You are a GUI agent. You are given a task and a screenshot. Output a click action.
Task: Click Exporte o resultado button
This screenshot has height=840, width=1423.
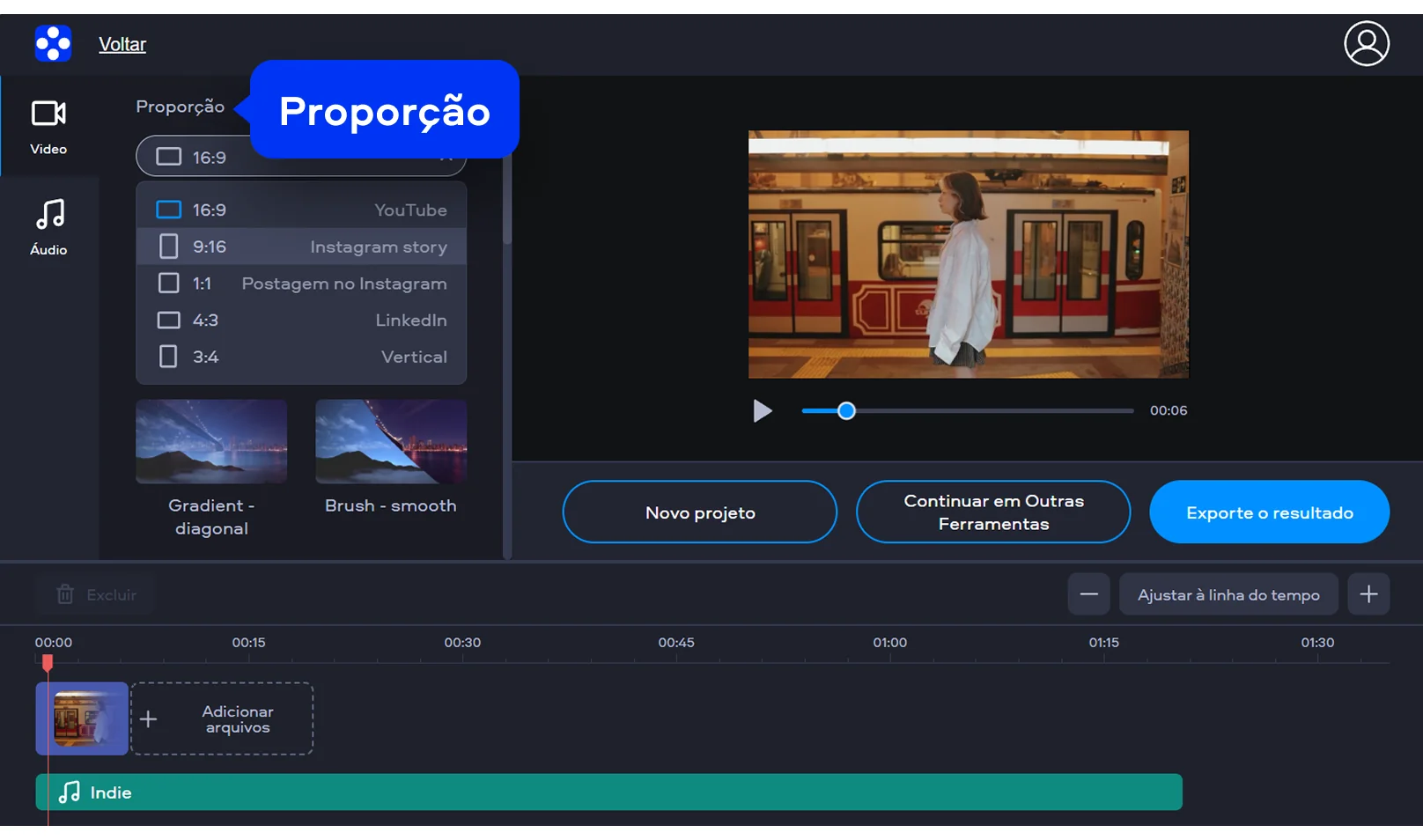tap(1268, 512)
